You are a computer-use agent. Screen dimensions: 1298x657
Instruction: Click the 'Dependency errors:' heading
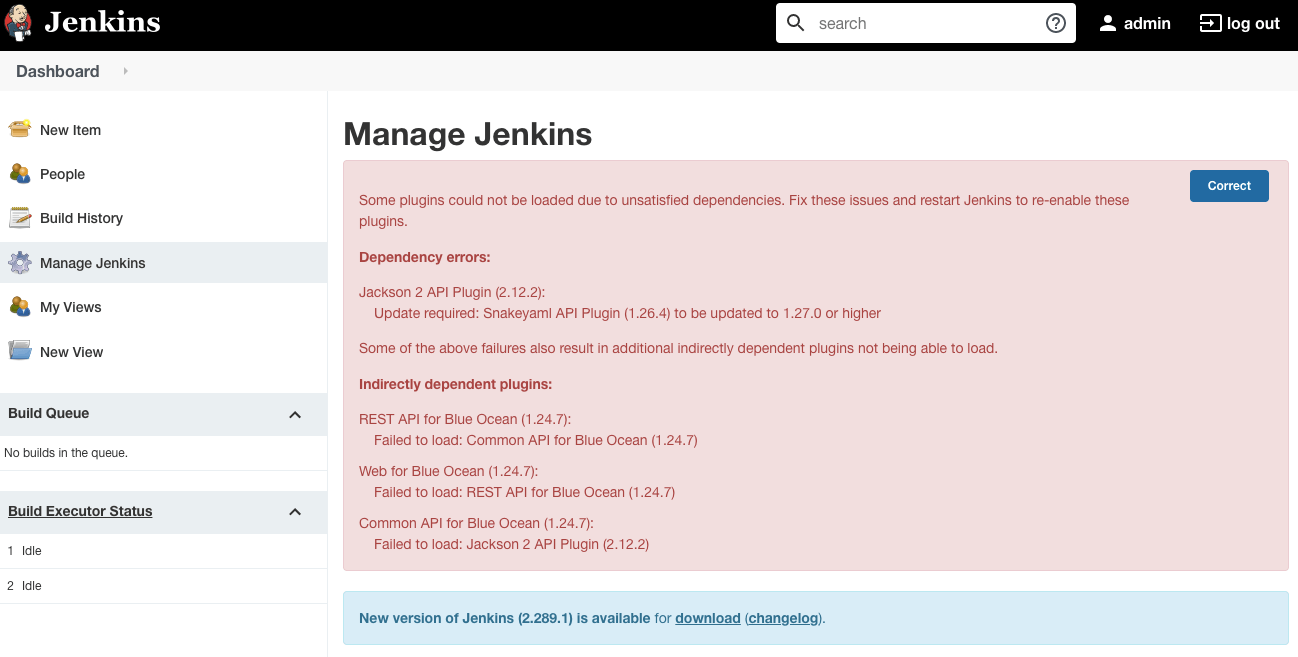[x=425, y=257]
